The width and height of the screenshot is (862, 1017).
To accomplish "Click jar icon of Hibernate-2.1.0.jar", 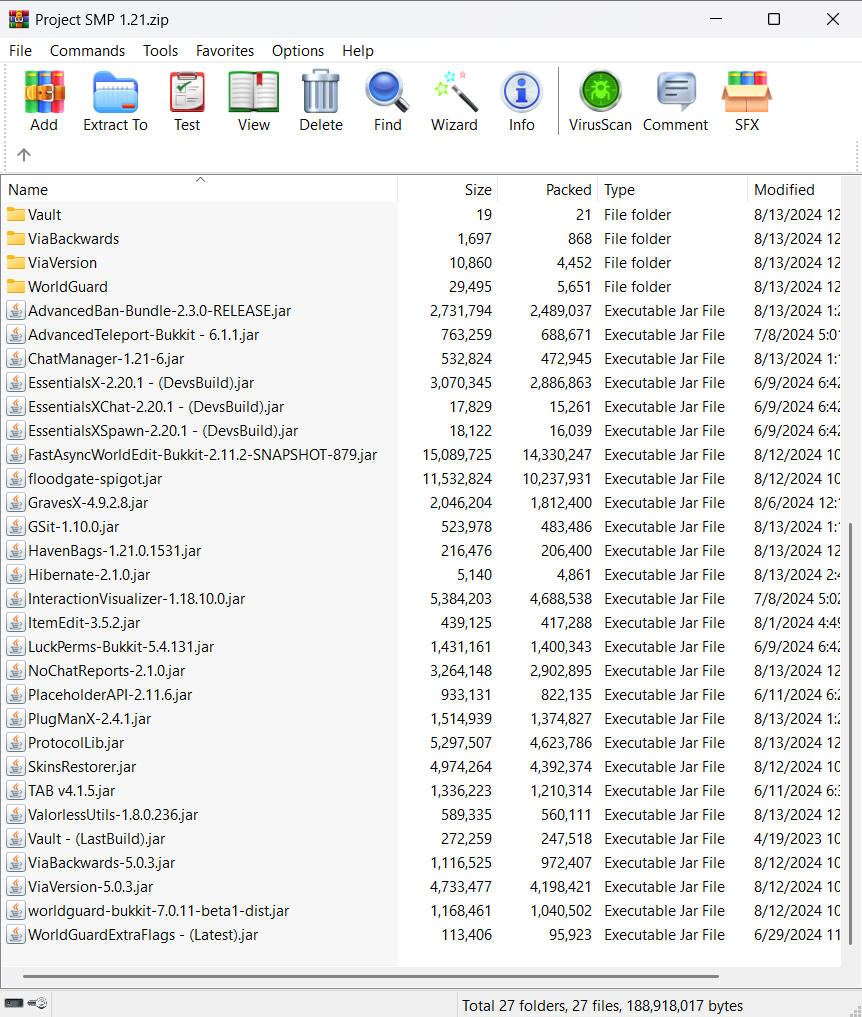I will (x=16, y=575).
